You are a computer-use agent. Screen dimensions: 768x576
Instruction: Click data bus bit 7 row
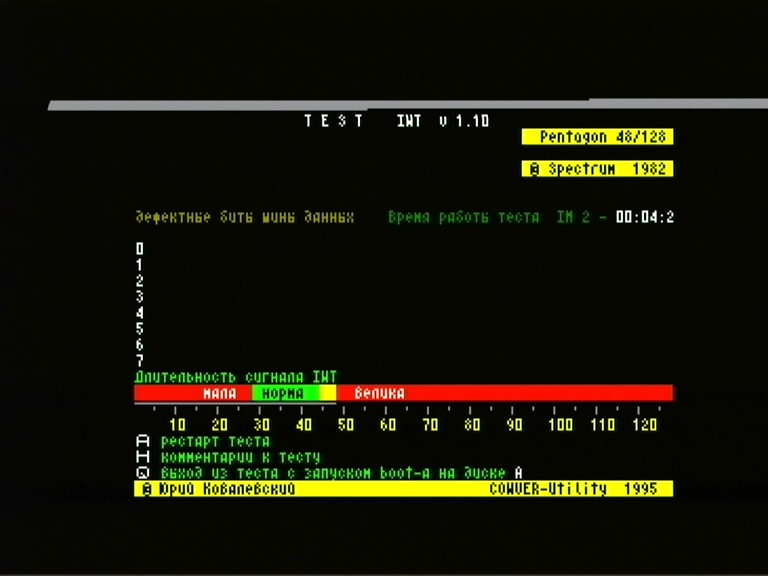(140, 361)
